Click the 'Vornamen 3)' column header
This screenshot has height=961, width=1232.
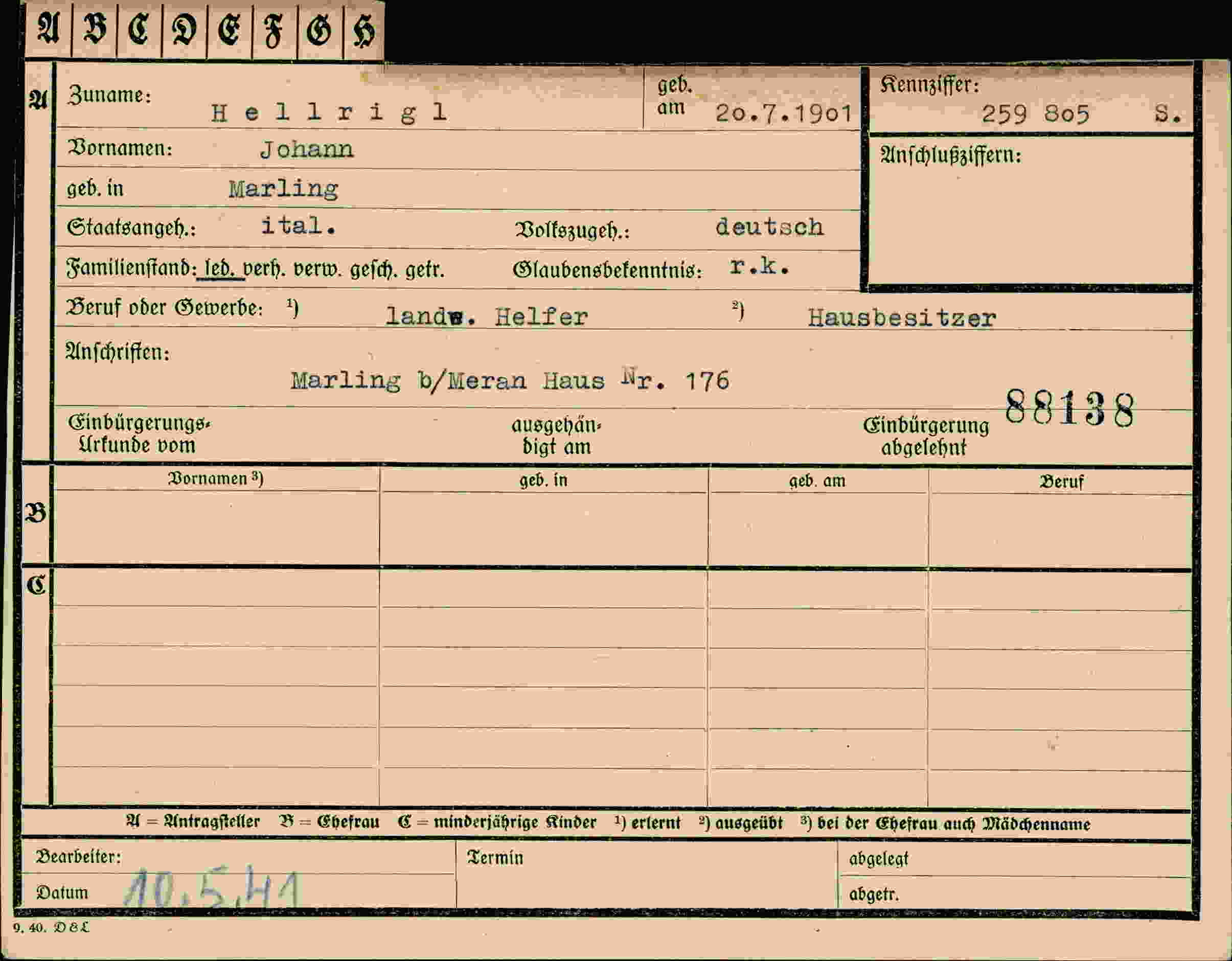pos(216,479)
